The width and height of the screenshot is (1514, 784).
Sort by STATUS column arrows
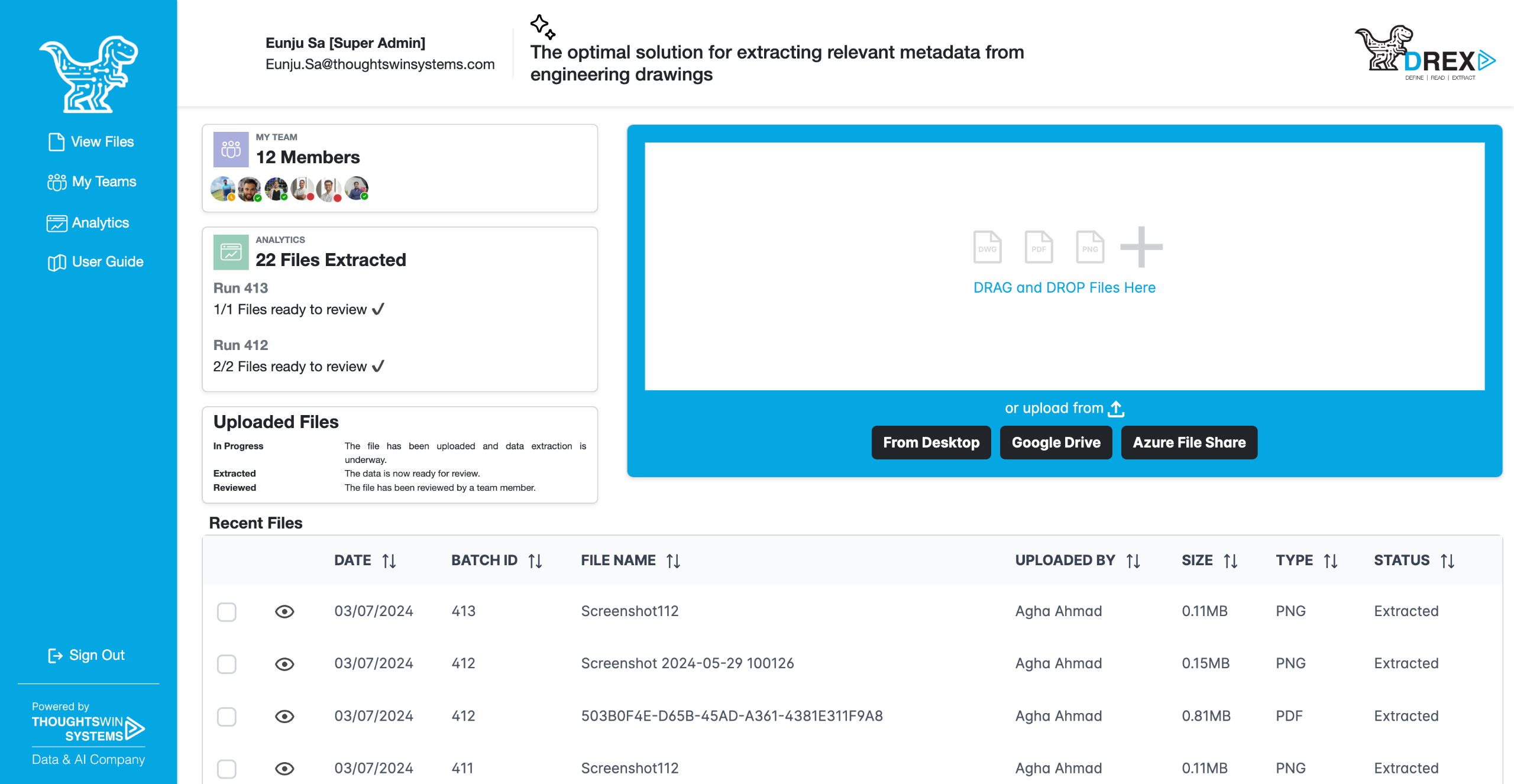pyautogui.click(x=1447, y=561)
